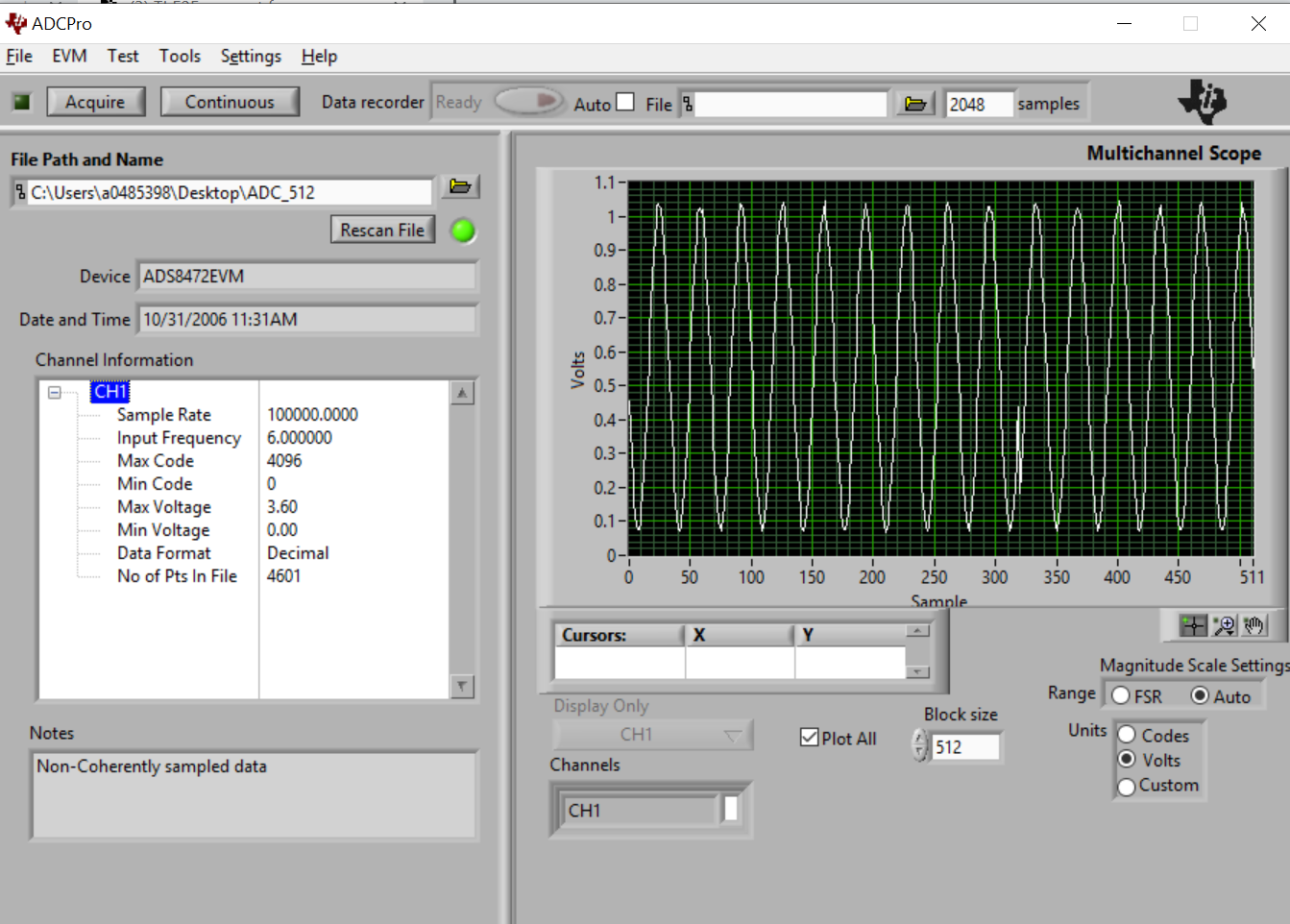This screenshot has width=1290, height=924.
Task: Click the green rescan status LED
Action: [x=463, y=231]
